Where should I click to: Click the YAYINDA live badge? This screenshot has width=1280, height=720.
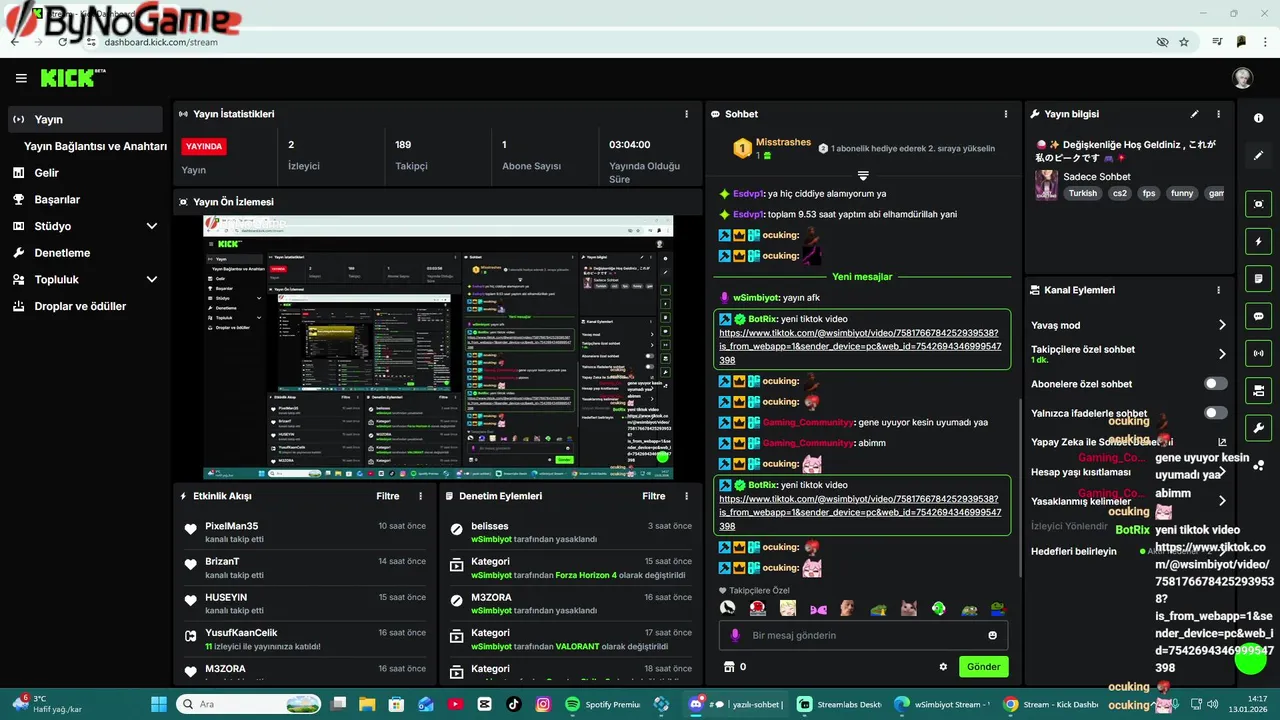pos(204,146)
